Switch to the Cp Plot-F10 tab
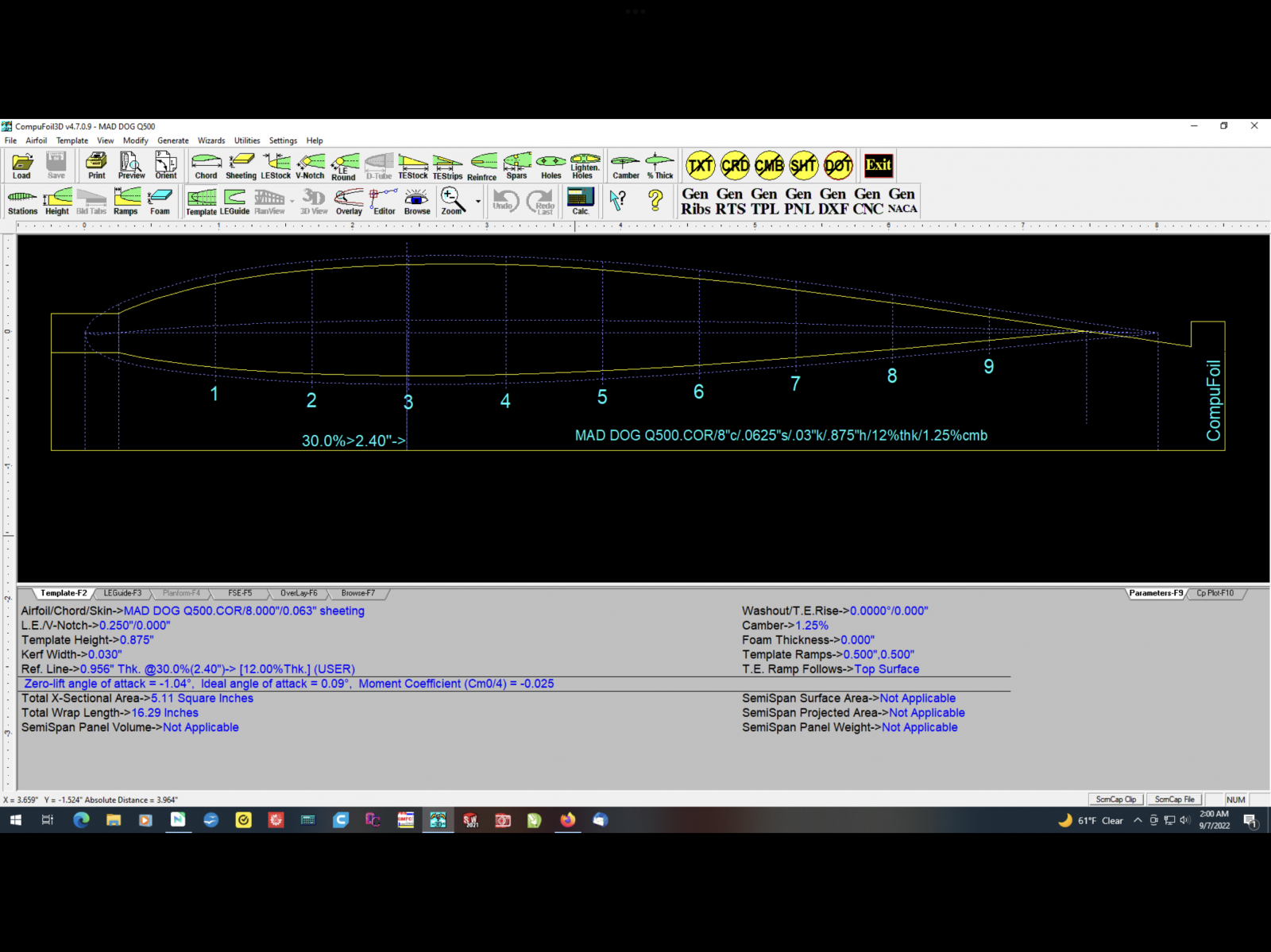The height and width of the screenshot is (952, 1271). (x=1215, y=593)
